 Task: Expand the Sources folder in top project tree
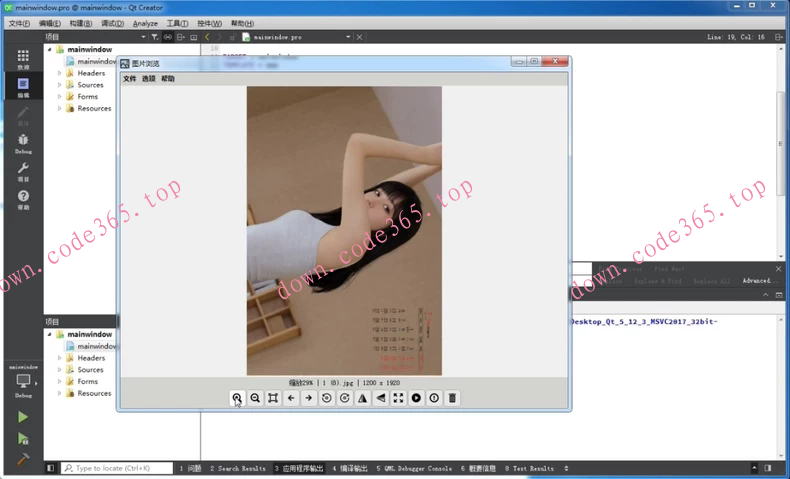click(x=60, y=85)
